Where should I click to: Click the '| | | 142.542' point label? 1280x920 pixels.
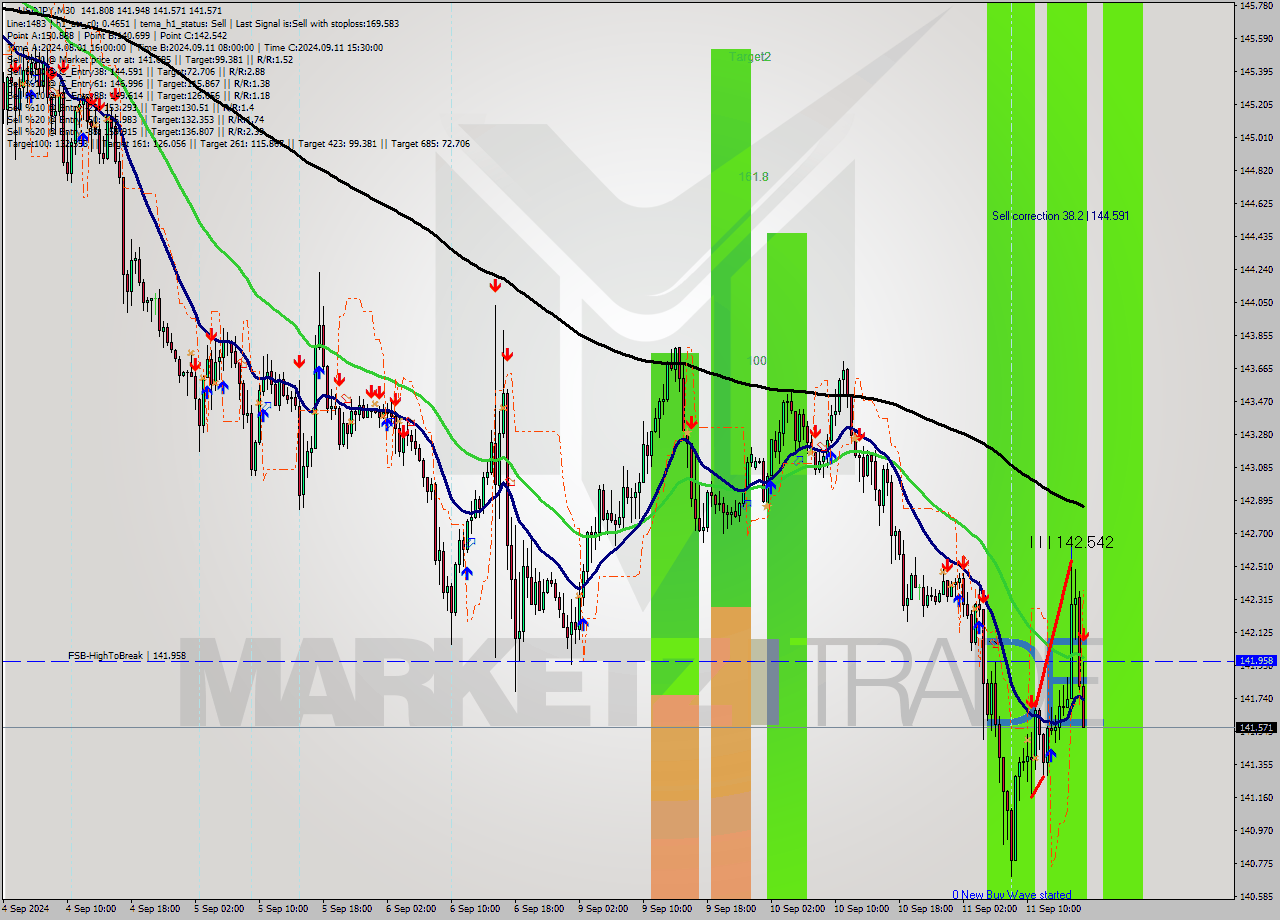pos(1072,542)
